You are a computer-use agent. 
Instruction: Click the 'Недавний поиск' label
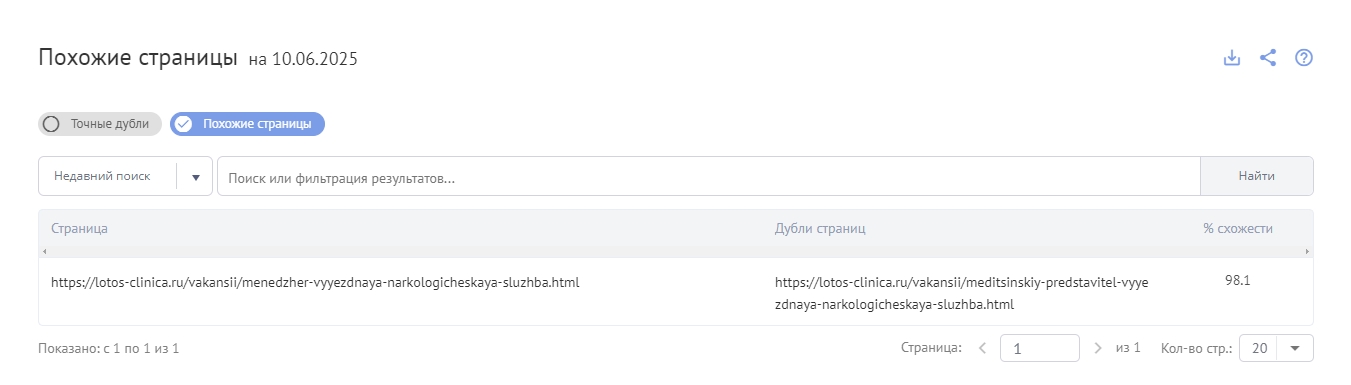point(102,176)
